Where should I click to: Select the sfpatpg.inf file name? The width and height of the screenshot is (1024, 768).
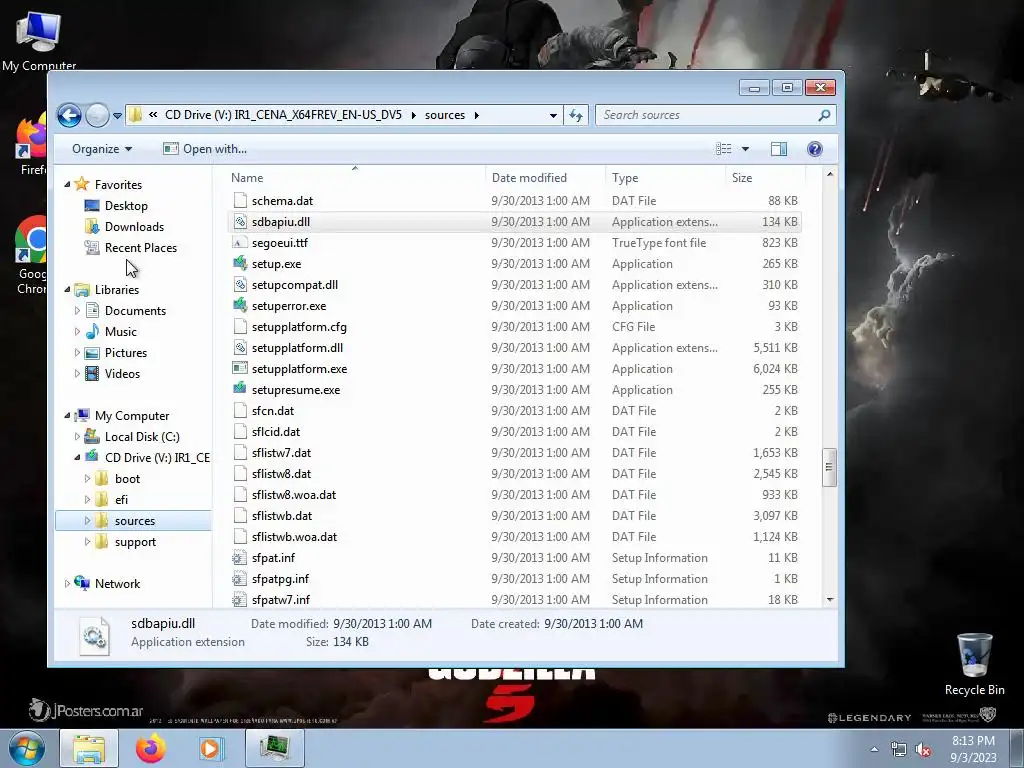[280, 579]
